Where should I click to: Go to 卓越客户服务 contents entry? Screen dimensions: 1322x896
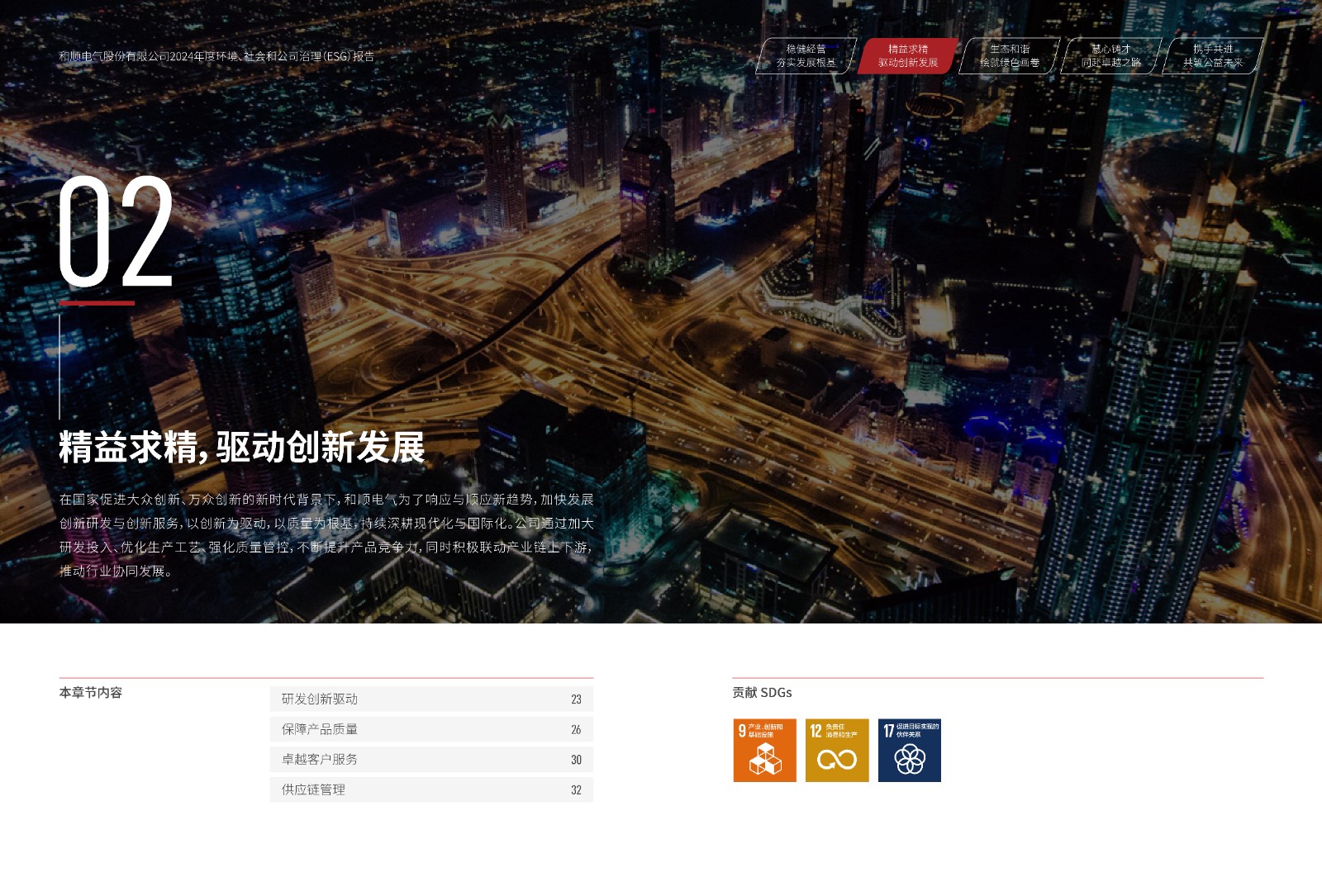(320, 759)
